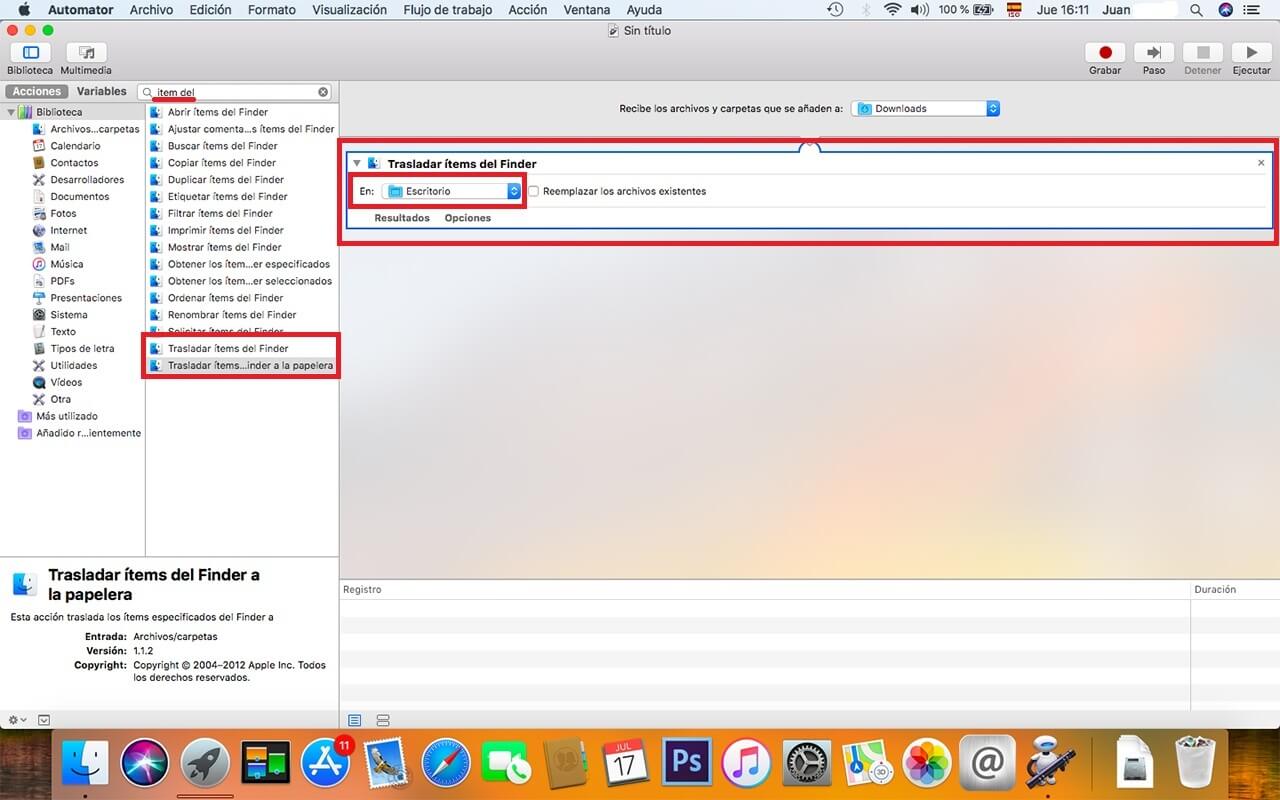Open System Preferences from the Dock
Screen dimensions: 1280x800
806,764
